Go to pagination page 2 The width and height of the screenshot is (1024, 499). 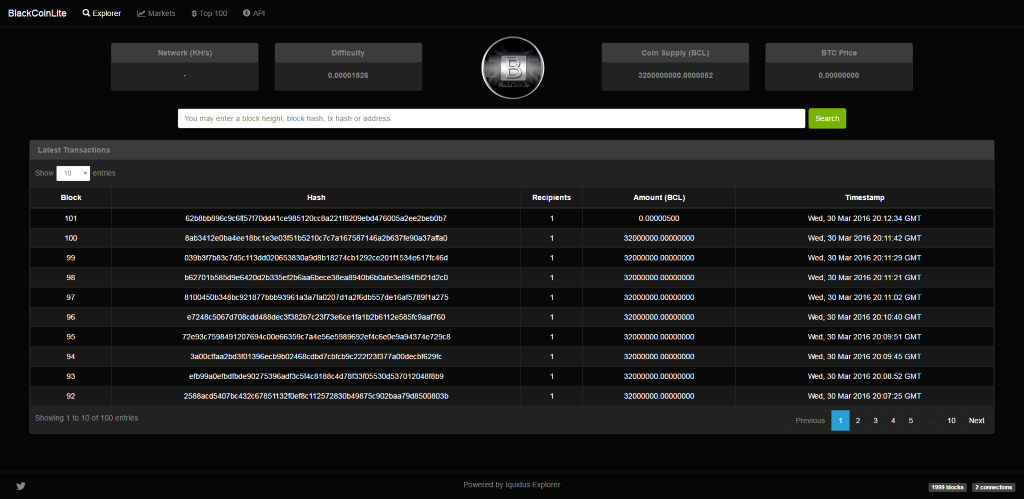coord(857,421)
